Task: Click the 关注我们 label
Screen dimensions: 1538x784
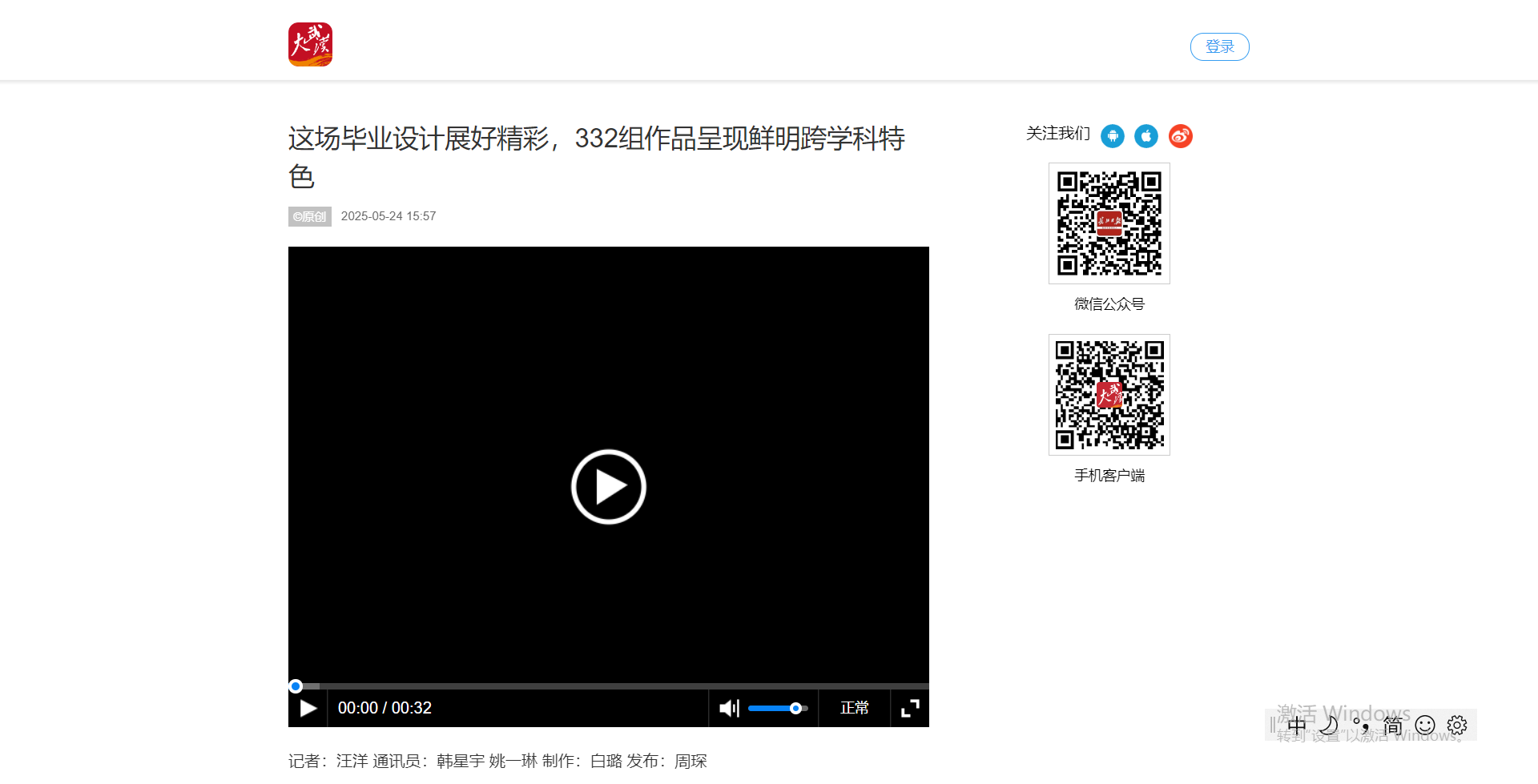Action: 1058,134
